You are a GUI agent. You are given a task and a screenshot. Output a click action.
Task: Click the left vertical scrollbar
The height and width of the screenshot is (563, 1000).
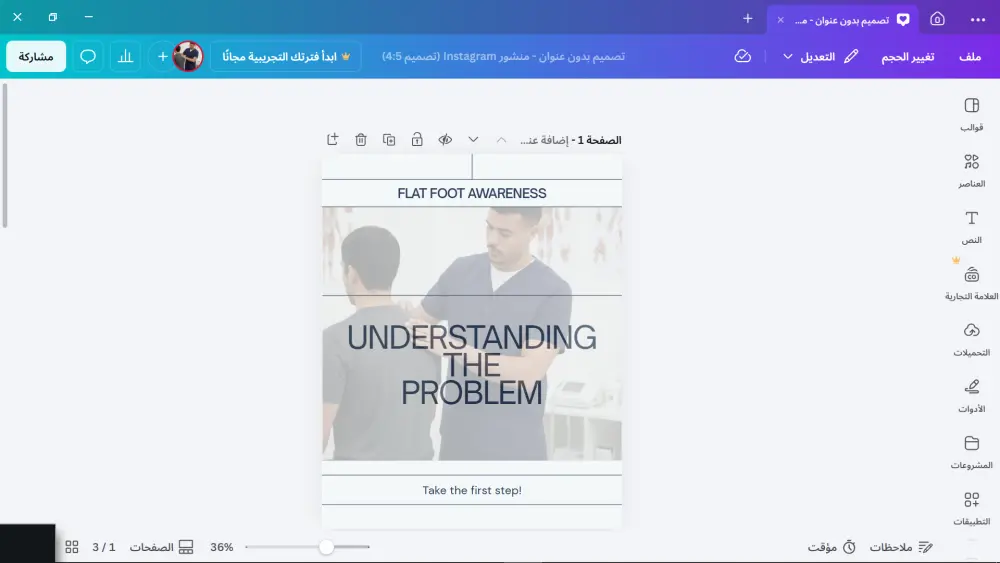click(5, 156)
